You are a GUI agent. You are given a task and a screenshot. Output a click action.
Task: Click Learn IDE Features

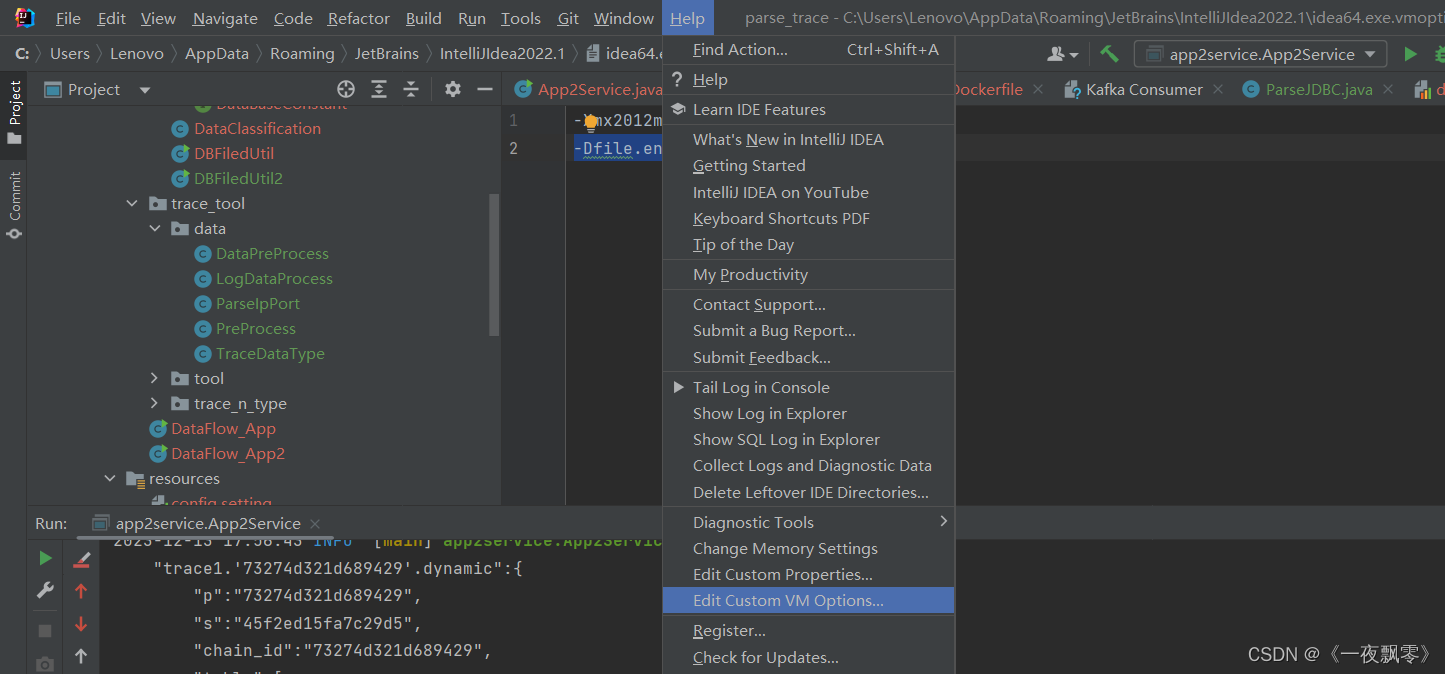click(808, 109)
